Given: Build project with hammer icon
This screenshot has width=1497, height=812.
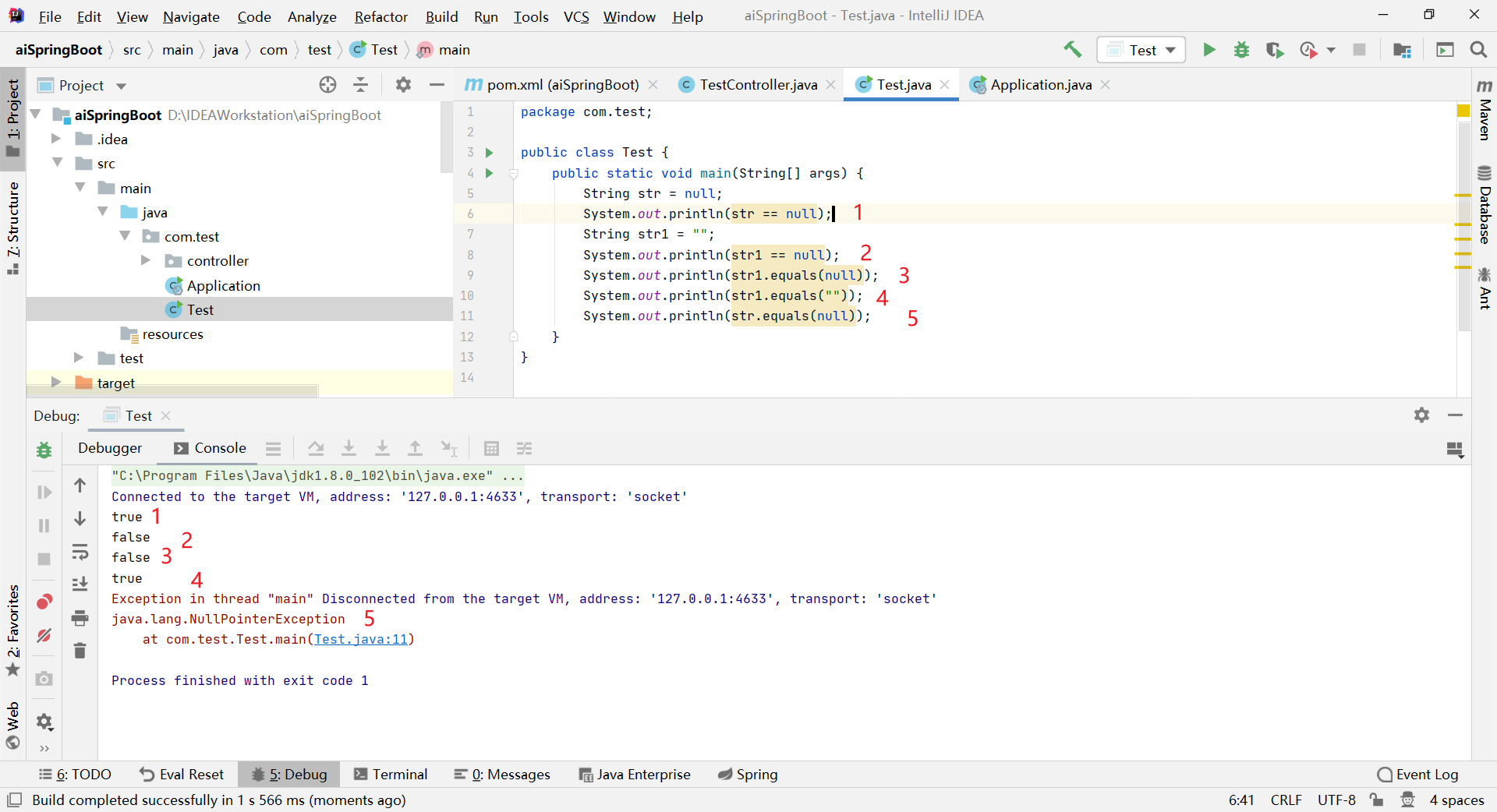Looking at the screenshot, I should coord(1073,50).
